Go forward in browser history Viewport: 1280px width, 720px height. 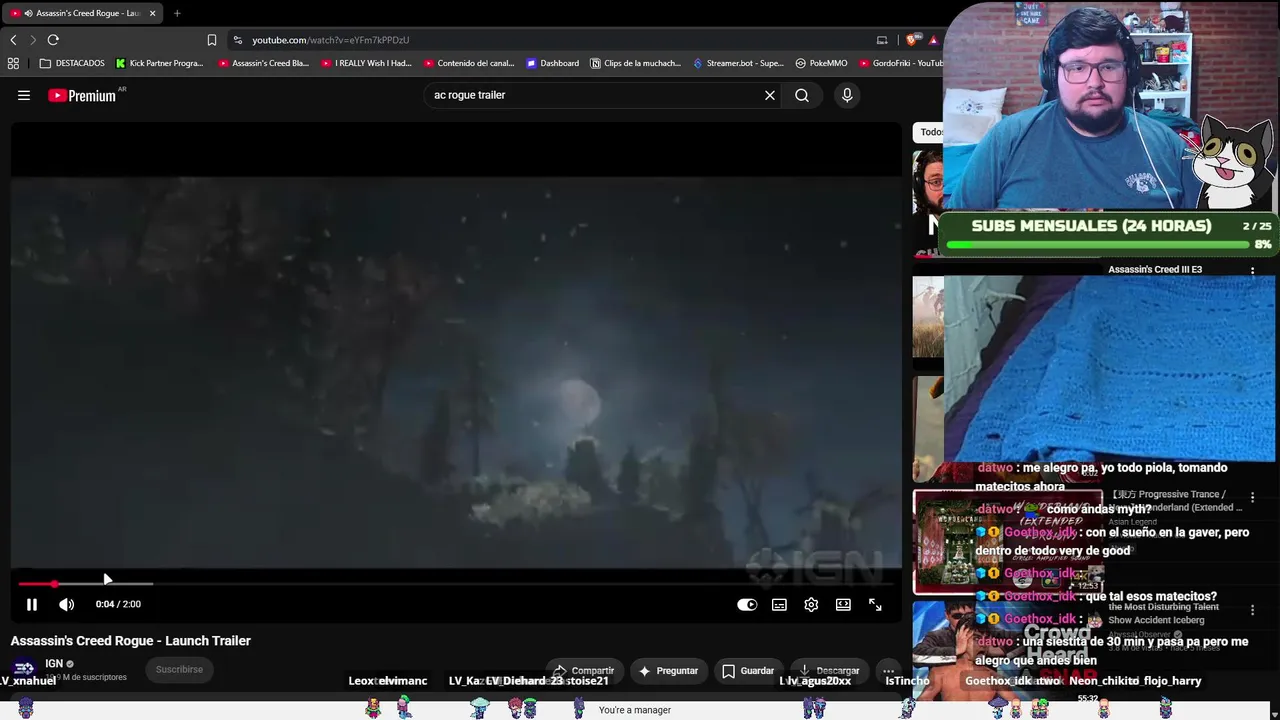[x=33, y=40]
